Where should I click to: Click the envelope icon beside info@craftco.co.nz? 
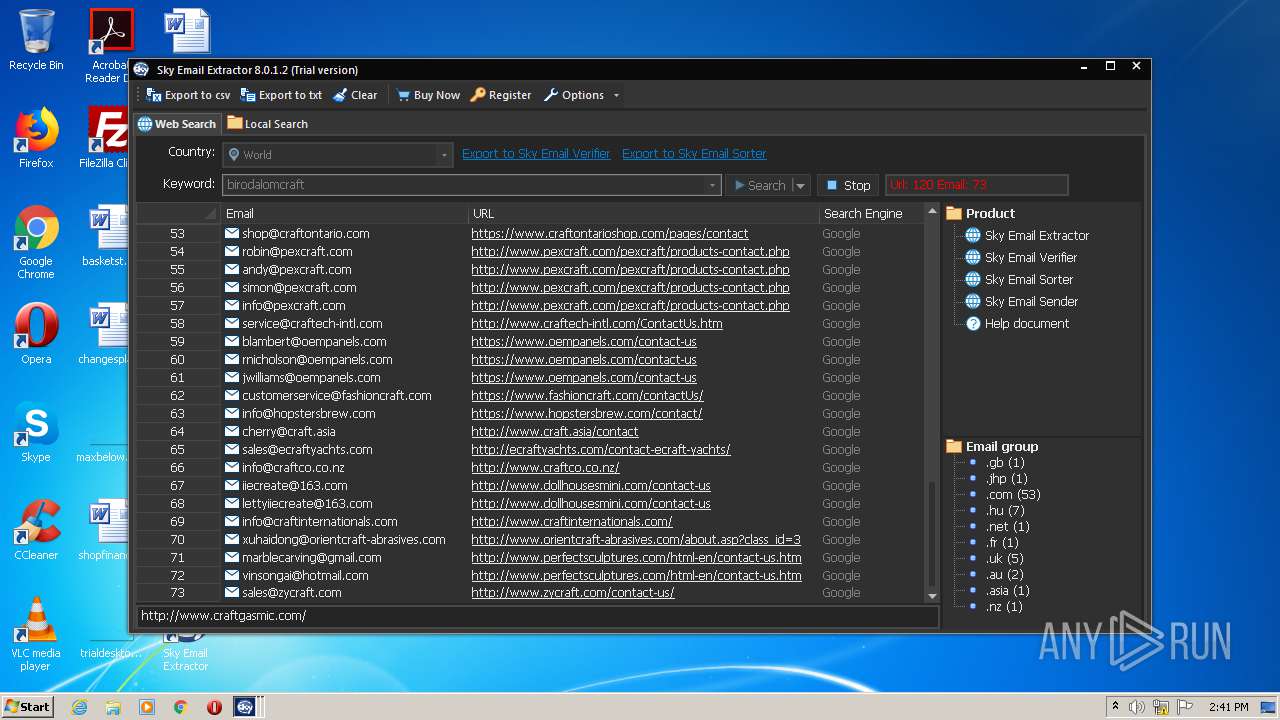[232, 468]
